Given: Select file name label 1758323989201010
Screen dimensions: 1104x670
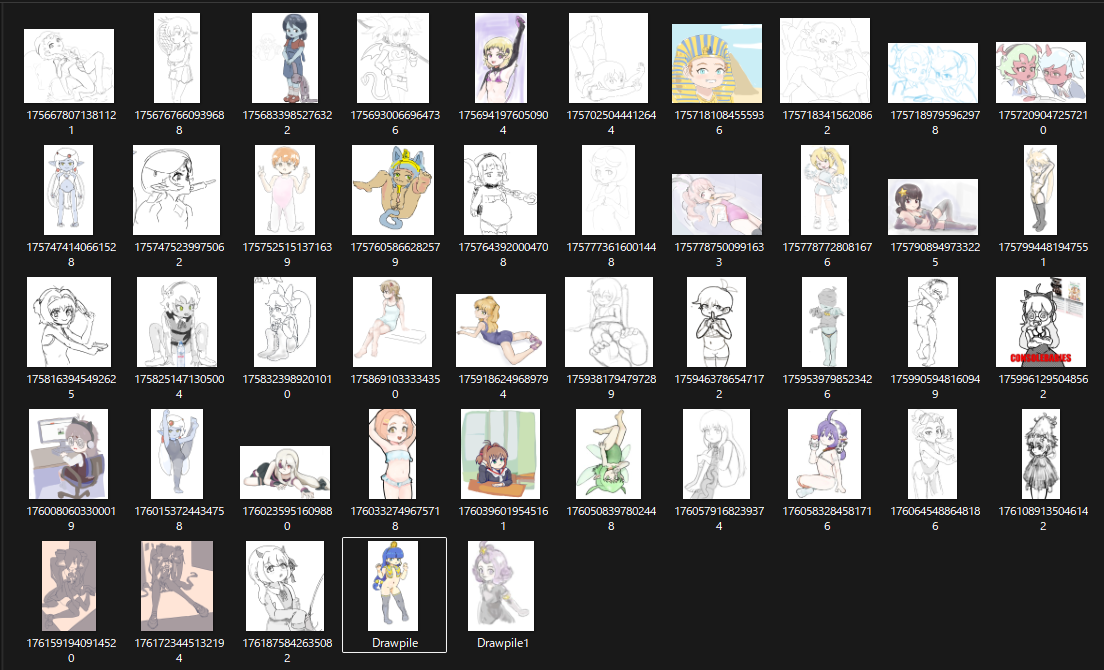Looking at the screenshot, I should [287, 386].
